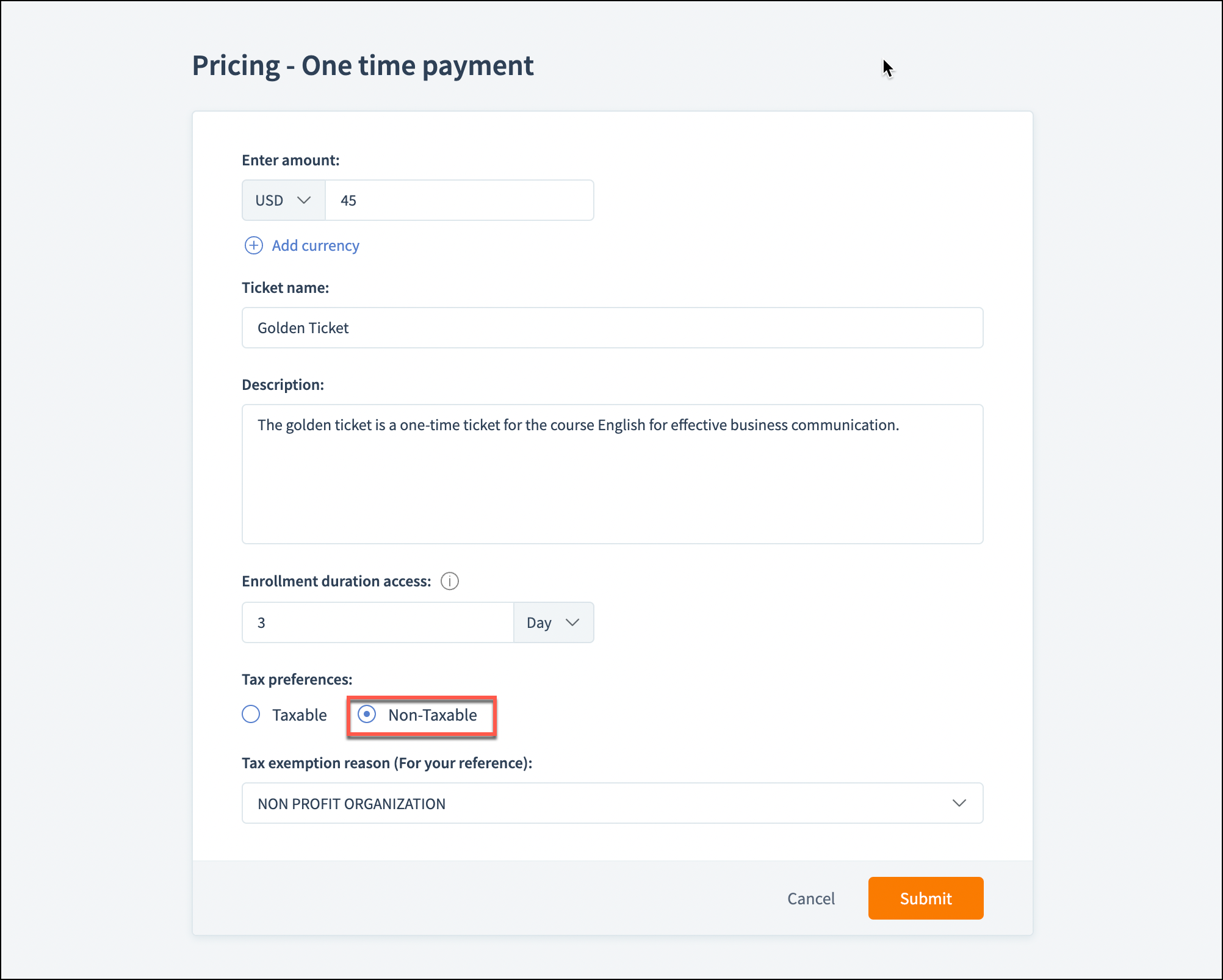Viewport: 1223px width, 980px height.
Task: Focus the amount field showing 45
Action: (x=459, y=200)
